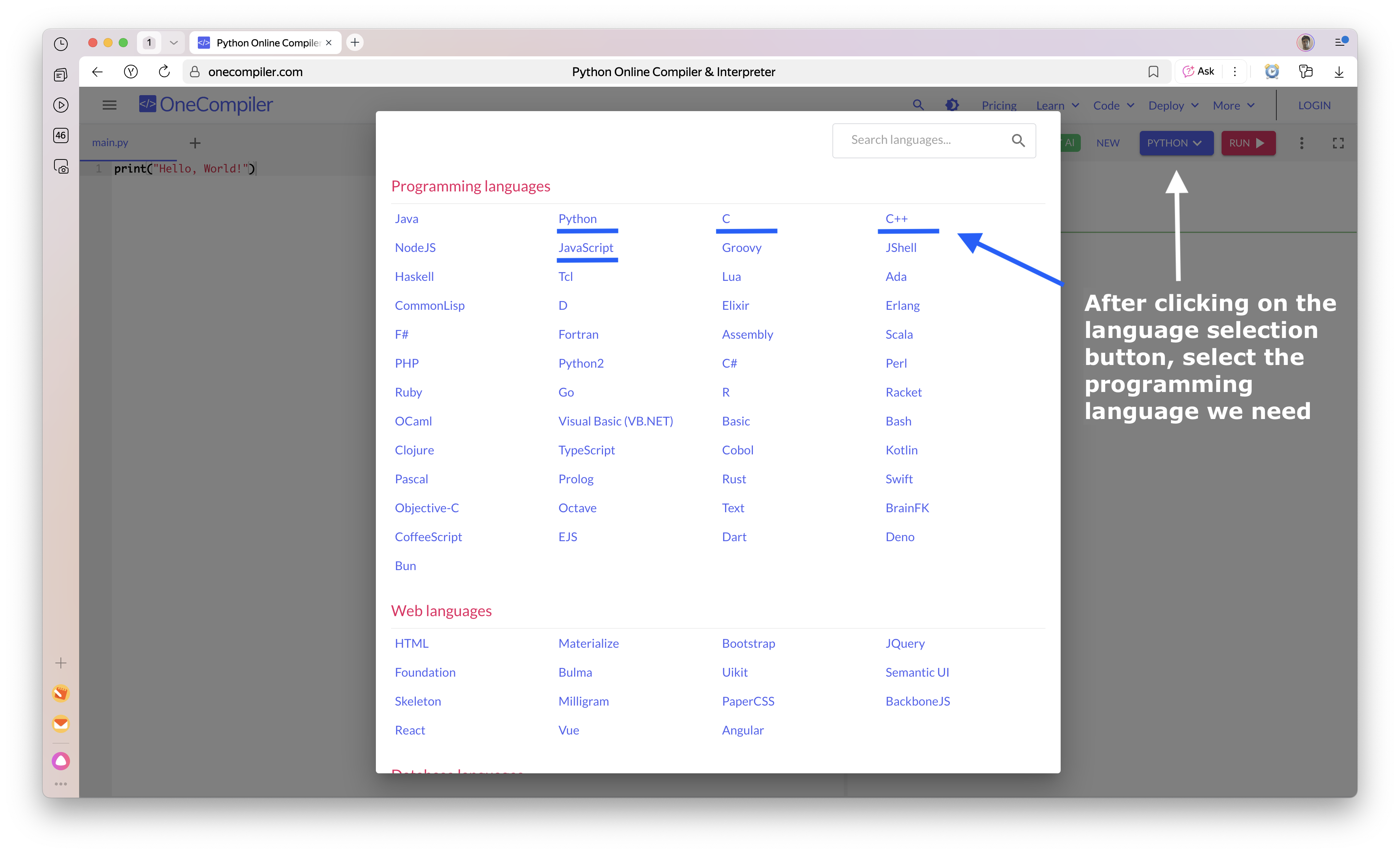Toggle dark theme icon in header
Viewport: 1400px width, 854px height.
coord(952,105)
